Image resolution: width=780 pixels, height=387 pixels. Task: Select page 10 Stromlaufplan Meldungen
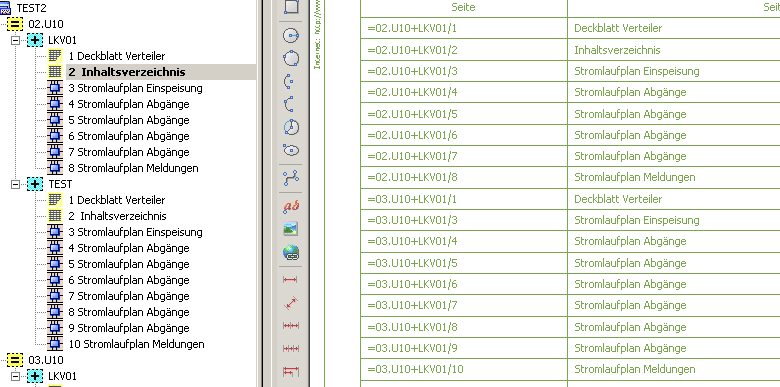pos(136,344)
